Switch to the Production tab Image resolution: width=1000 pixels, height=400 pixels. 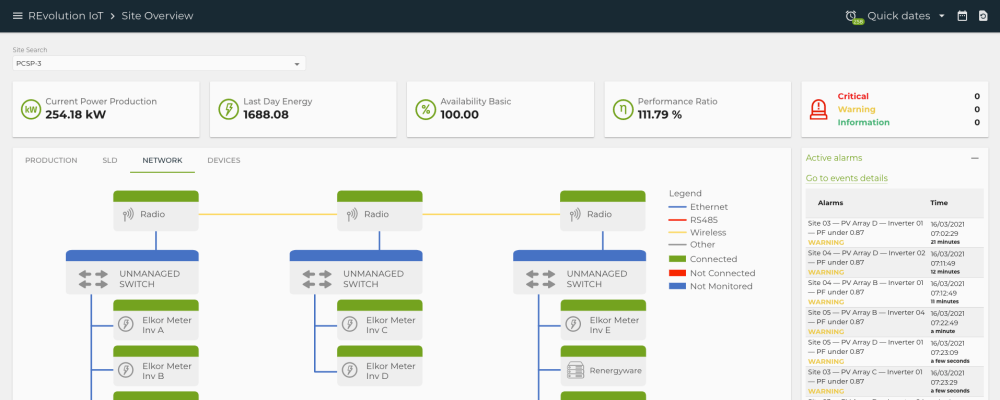pyautogui.click(x=51, y=160)
